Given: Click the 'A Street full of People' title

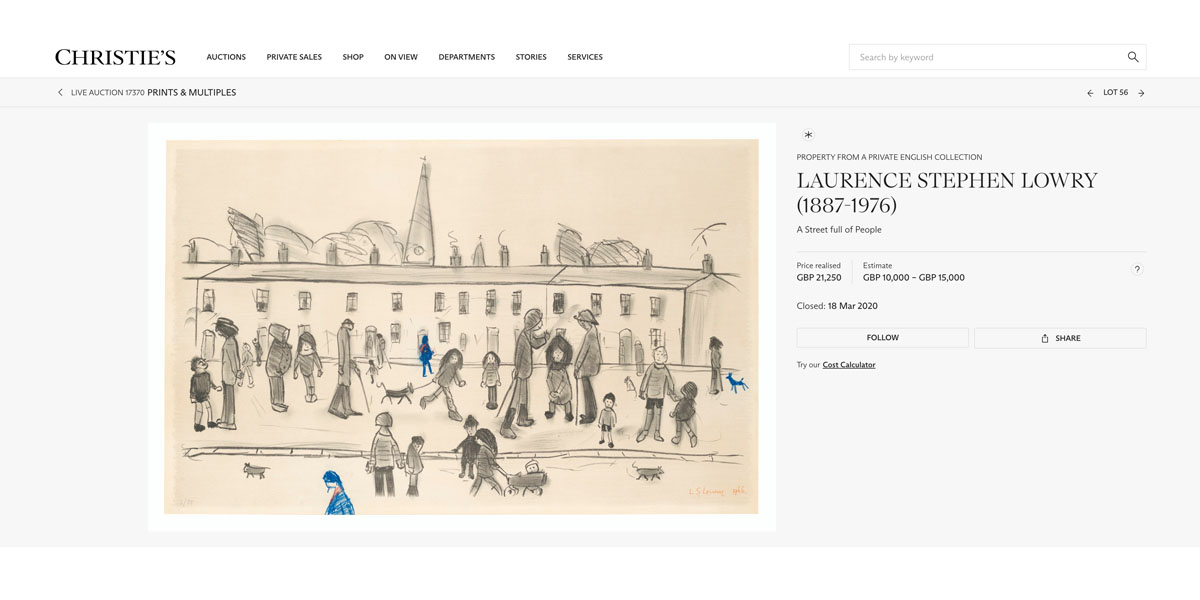Looking at the screenshot, I should click(x=839, y=230).
